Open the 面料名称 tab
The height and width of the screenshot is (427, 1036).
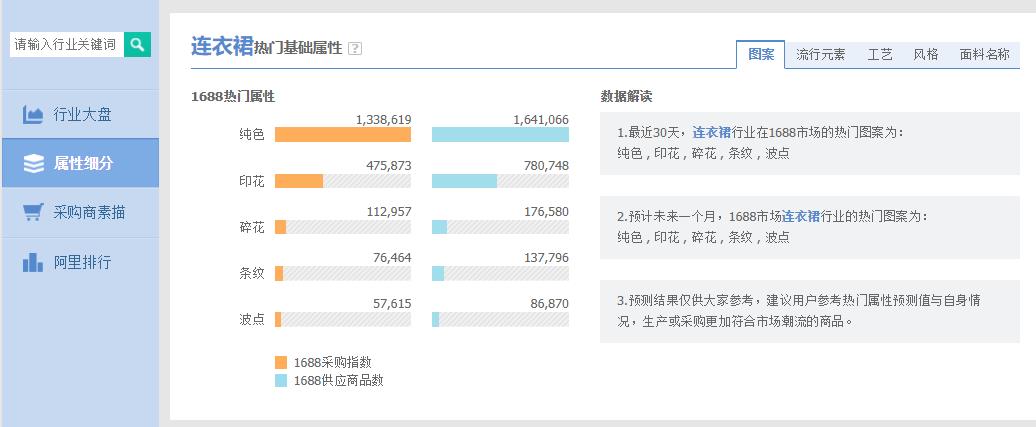click(x=984, y=55)
